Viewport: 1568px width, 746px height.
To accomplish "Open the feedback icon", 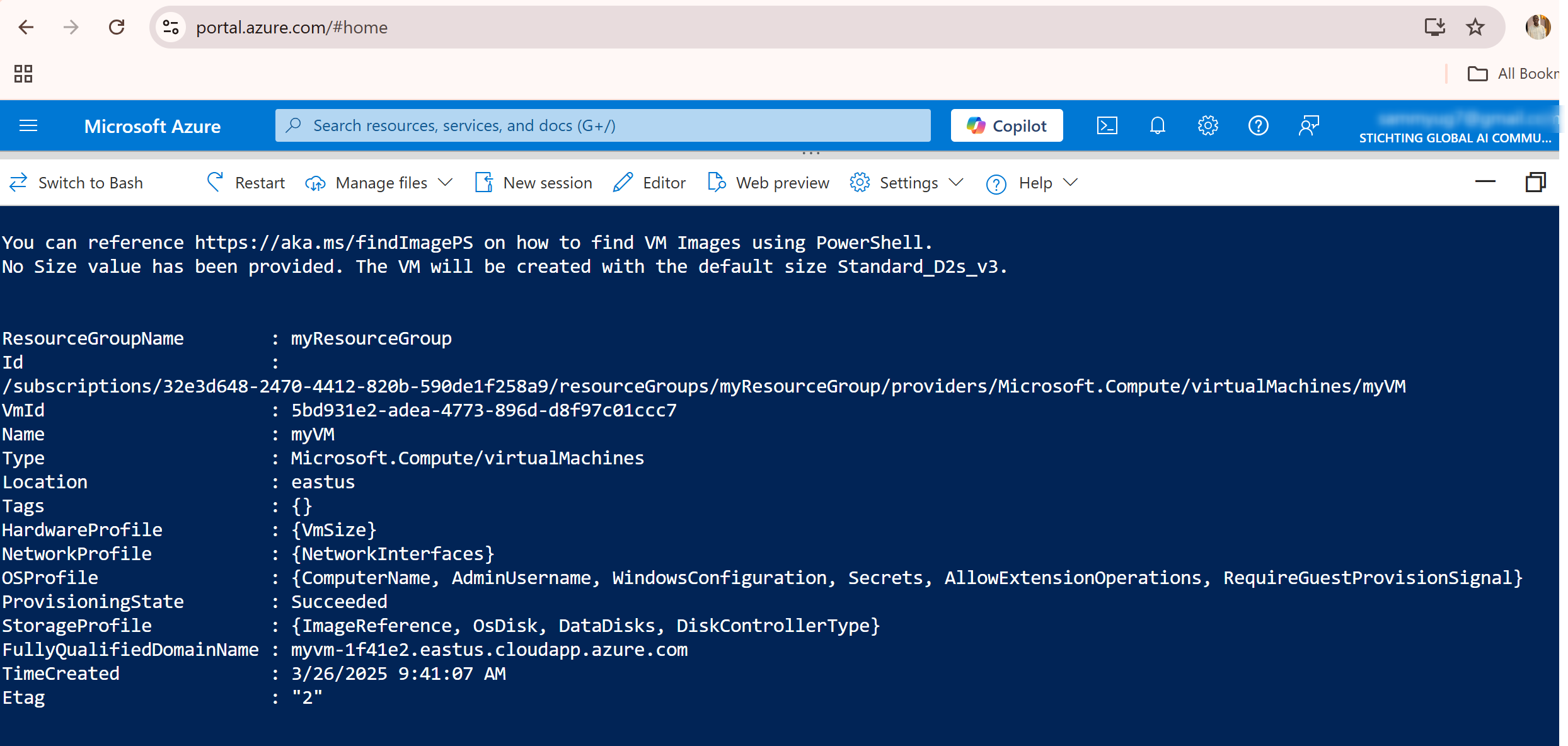I will coord(1309,125).
